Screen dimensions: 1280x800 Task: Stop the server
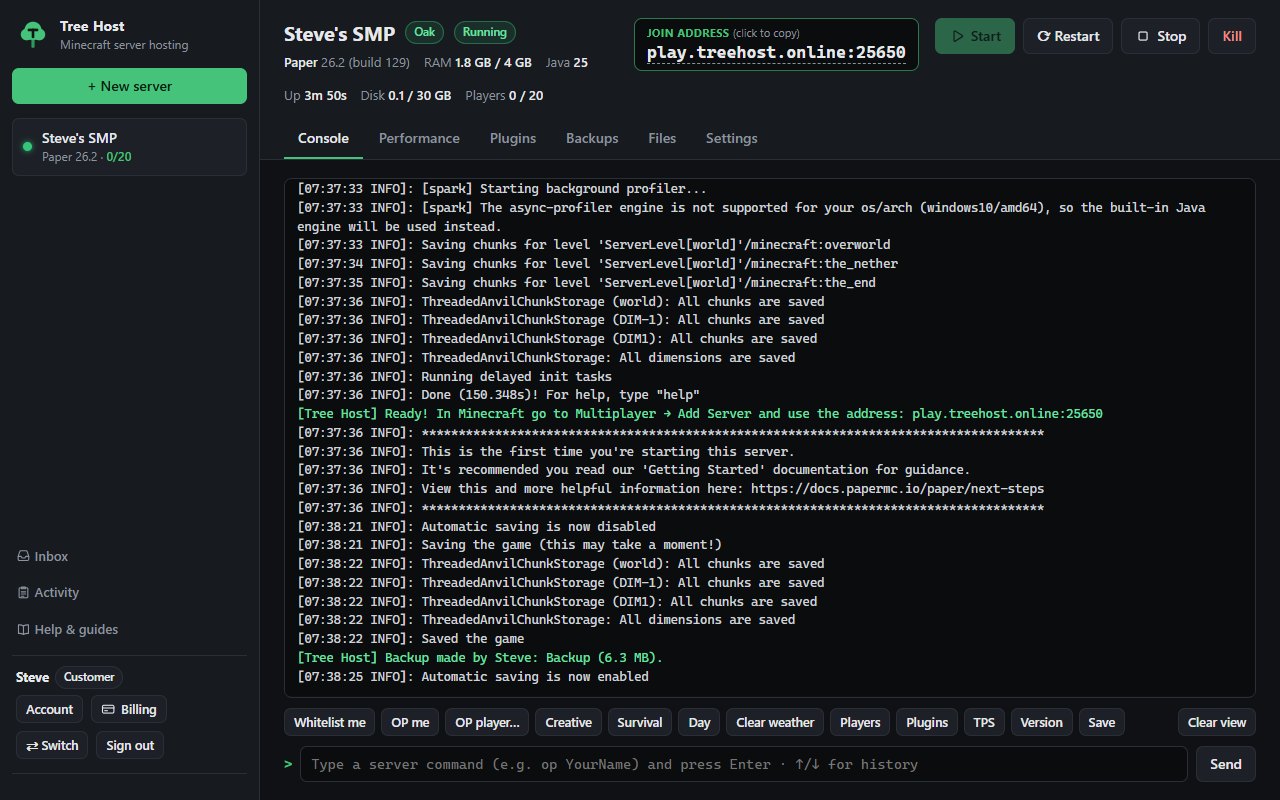(x=1160, y=36)
